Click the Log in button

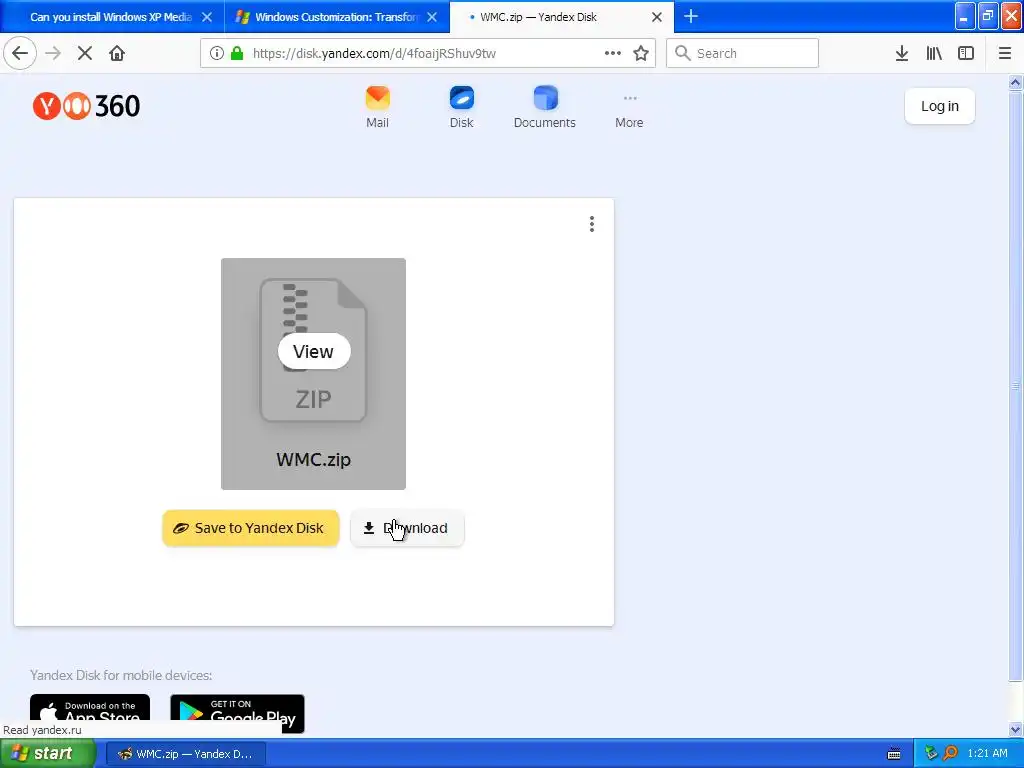point(940,106)
